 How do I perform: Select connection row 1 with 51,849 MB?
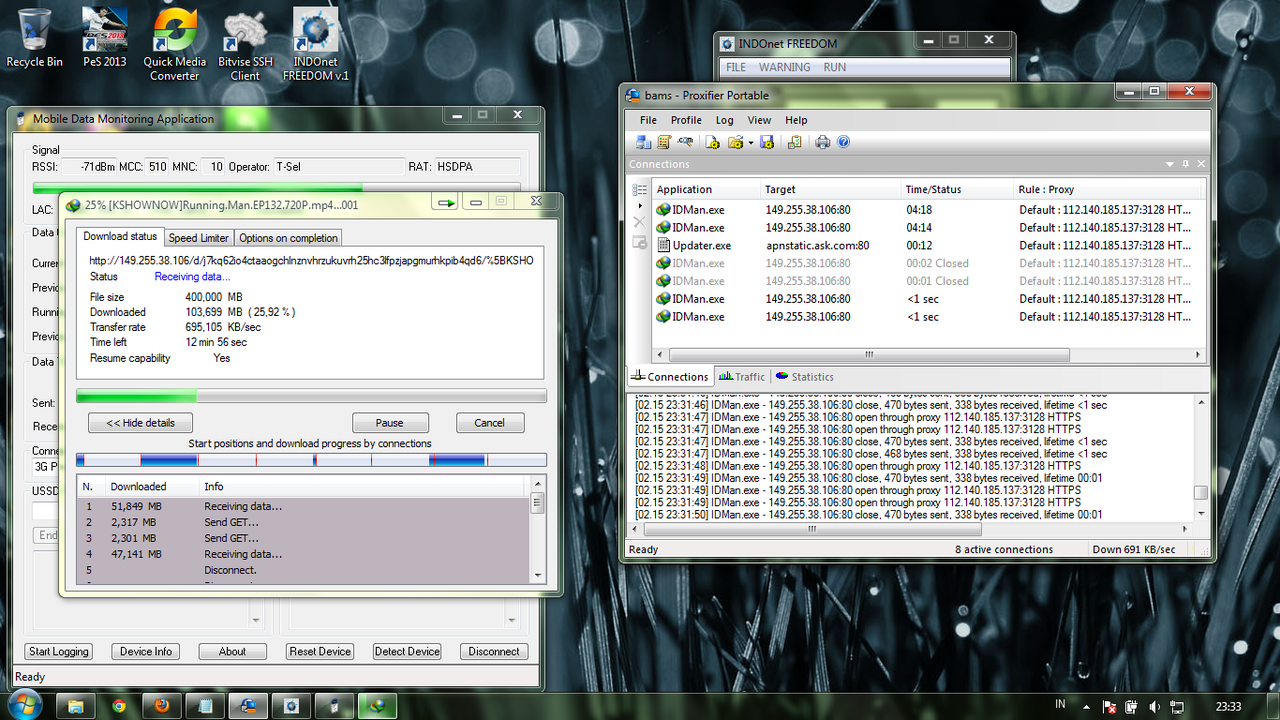(x=303, y=506)
